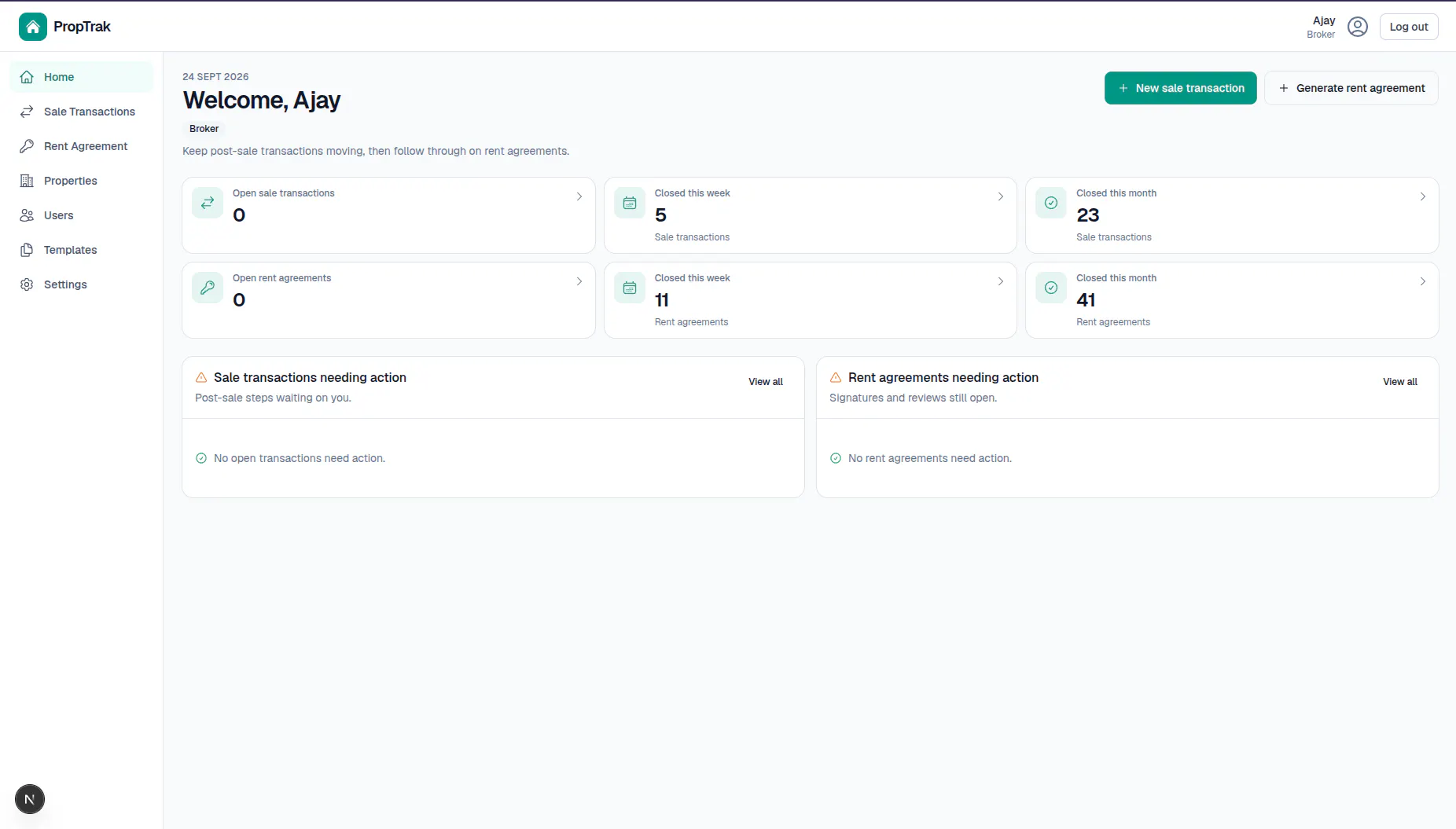Open Settings from the sidebar
The width and height of the screenshot is (1456, 829).
pos(81,284)
